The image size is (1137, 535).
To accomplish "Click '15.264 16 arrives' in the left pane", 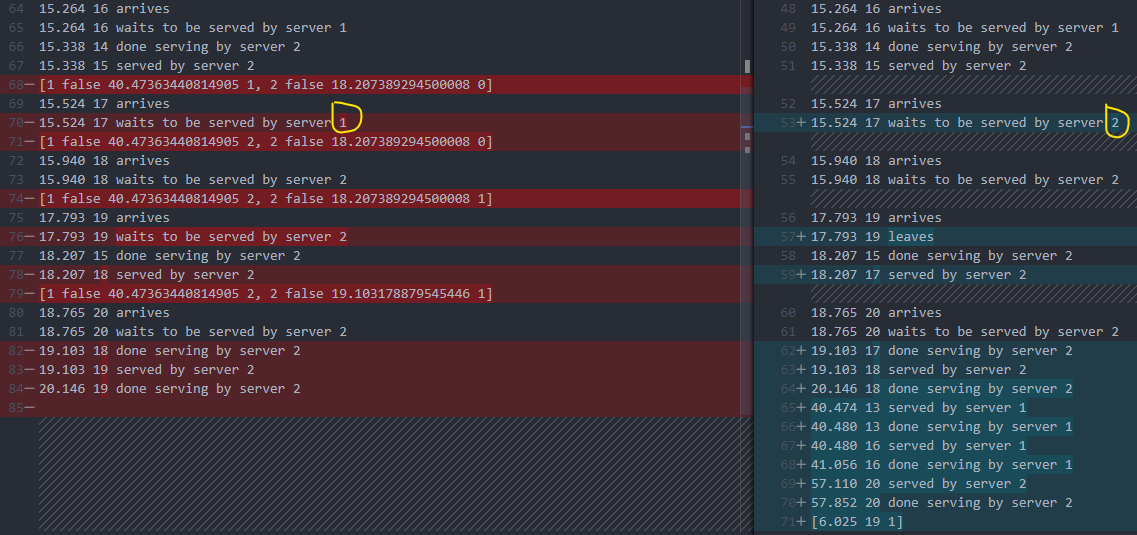I will click(x=104, y=9).
